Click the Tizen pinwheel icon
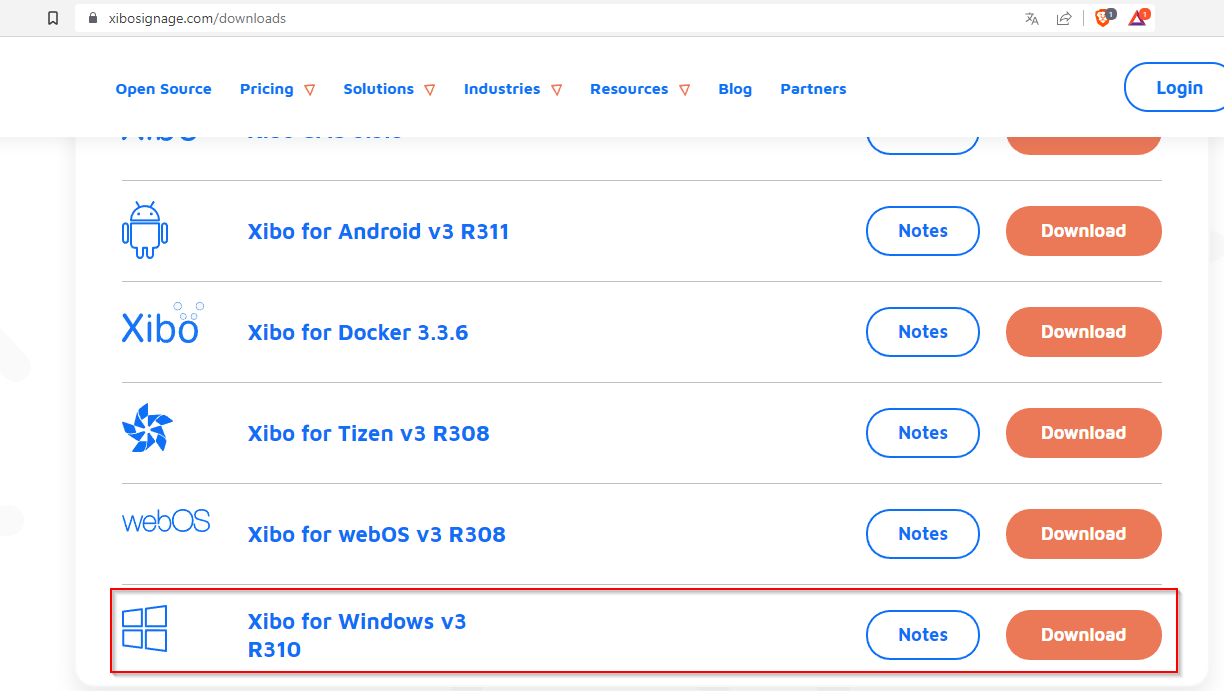 pyautogui.click(x=147, y=428)
